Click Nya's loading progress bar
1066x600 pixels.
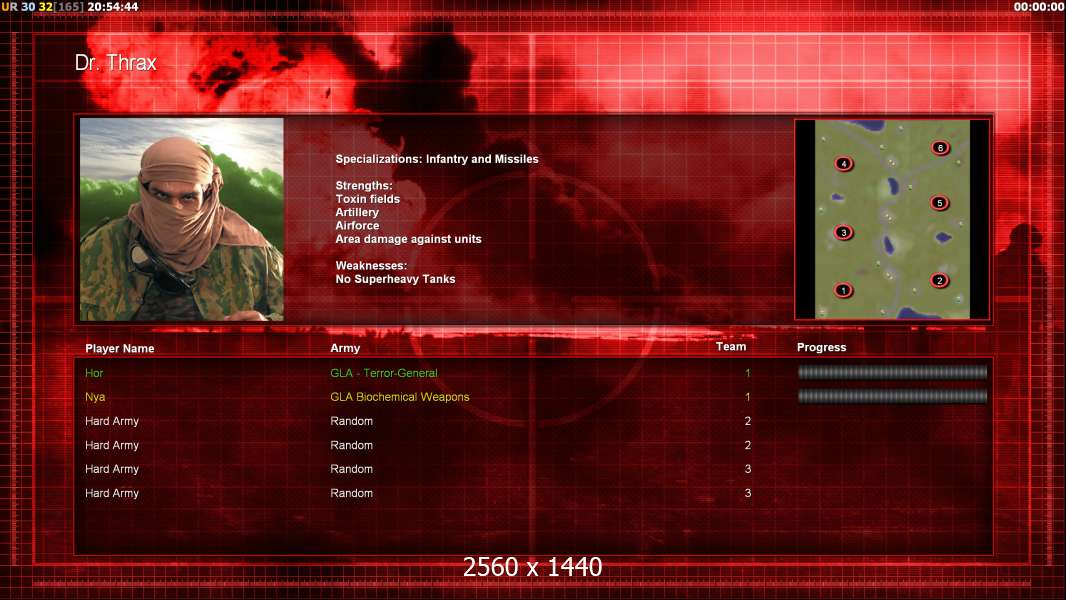point(892,396)
